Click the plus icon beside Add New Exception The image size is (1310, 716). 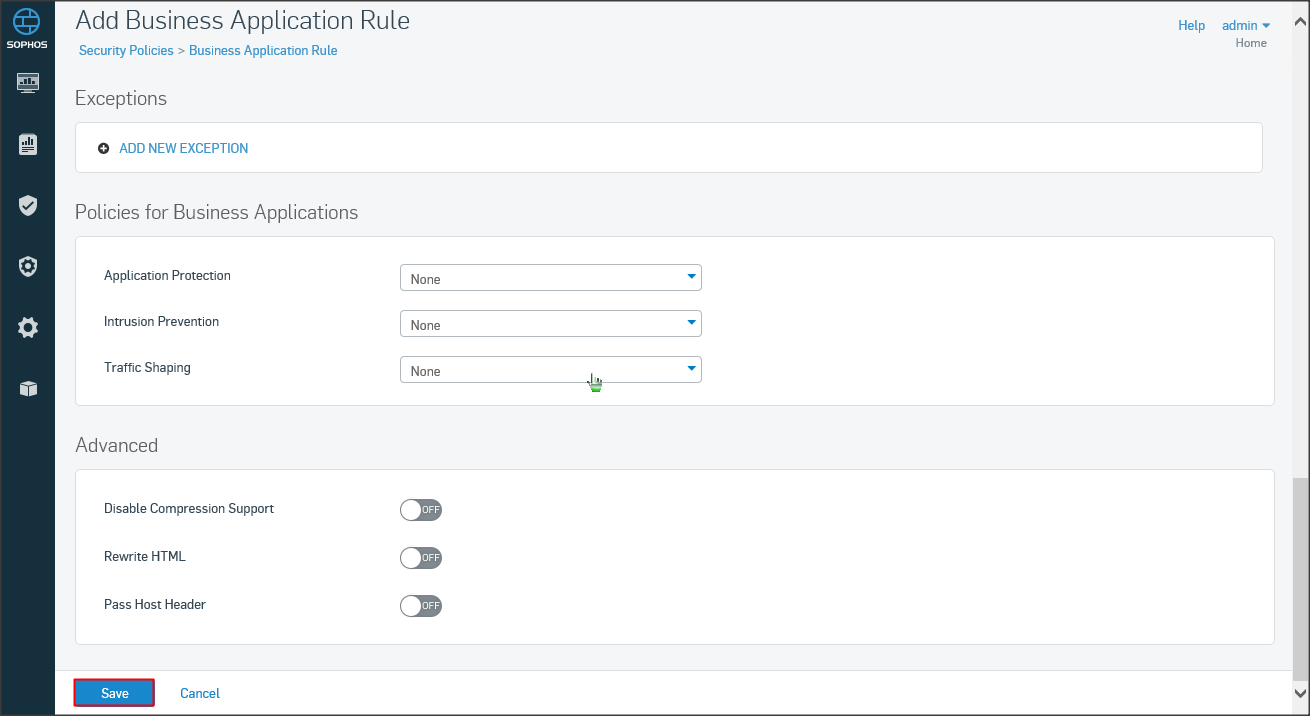pos(103,148)
